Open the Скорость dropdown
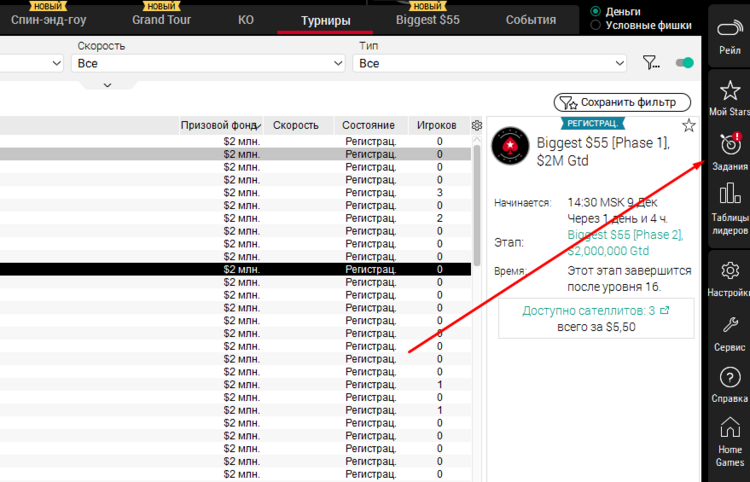Screen dimensions: 750x482 point(209,63)
